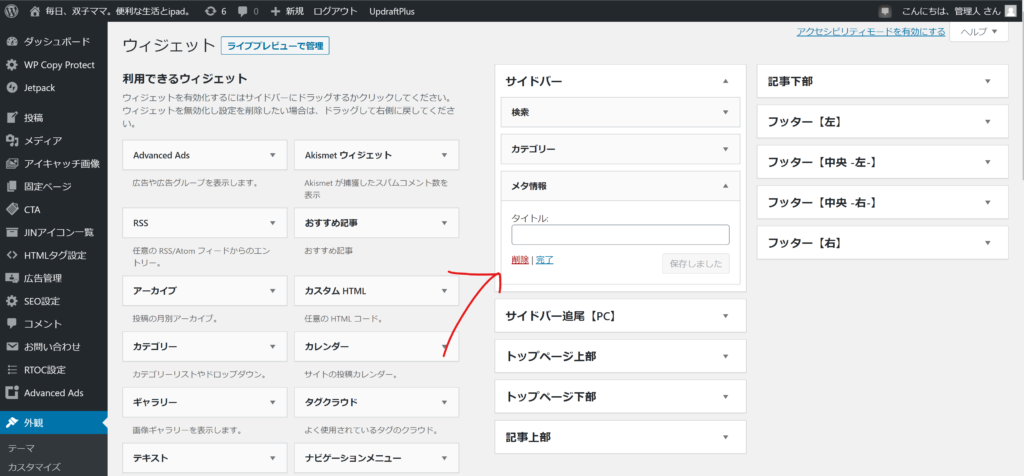Click the 外観 paintbrush icon

pyautogui.click(x=12, y=422)
